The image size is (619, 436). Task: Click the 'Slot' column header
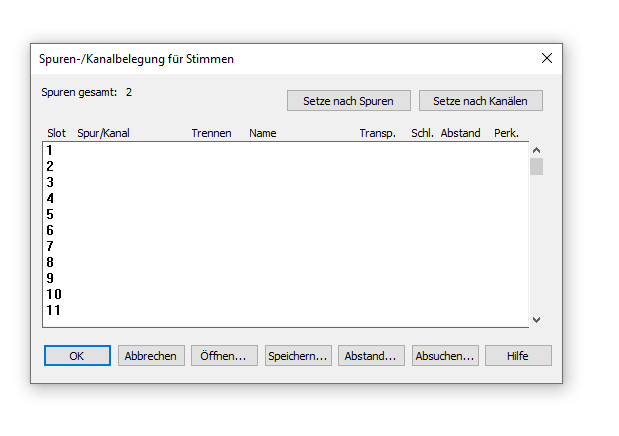[56, 133]
